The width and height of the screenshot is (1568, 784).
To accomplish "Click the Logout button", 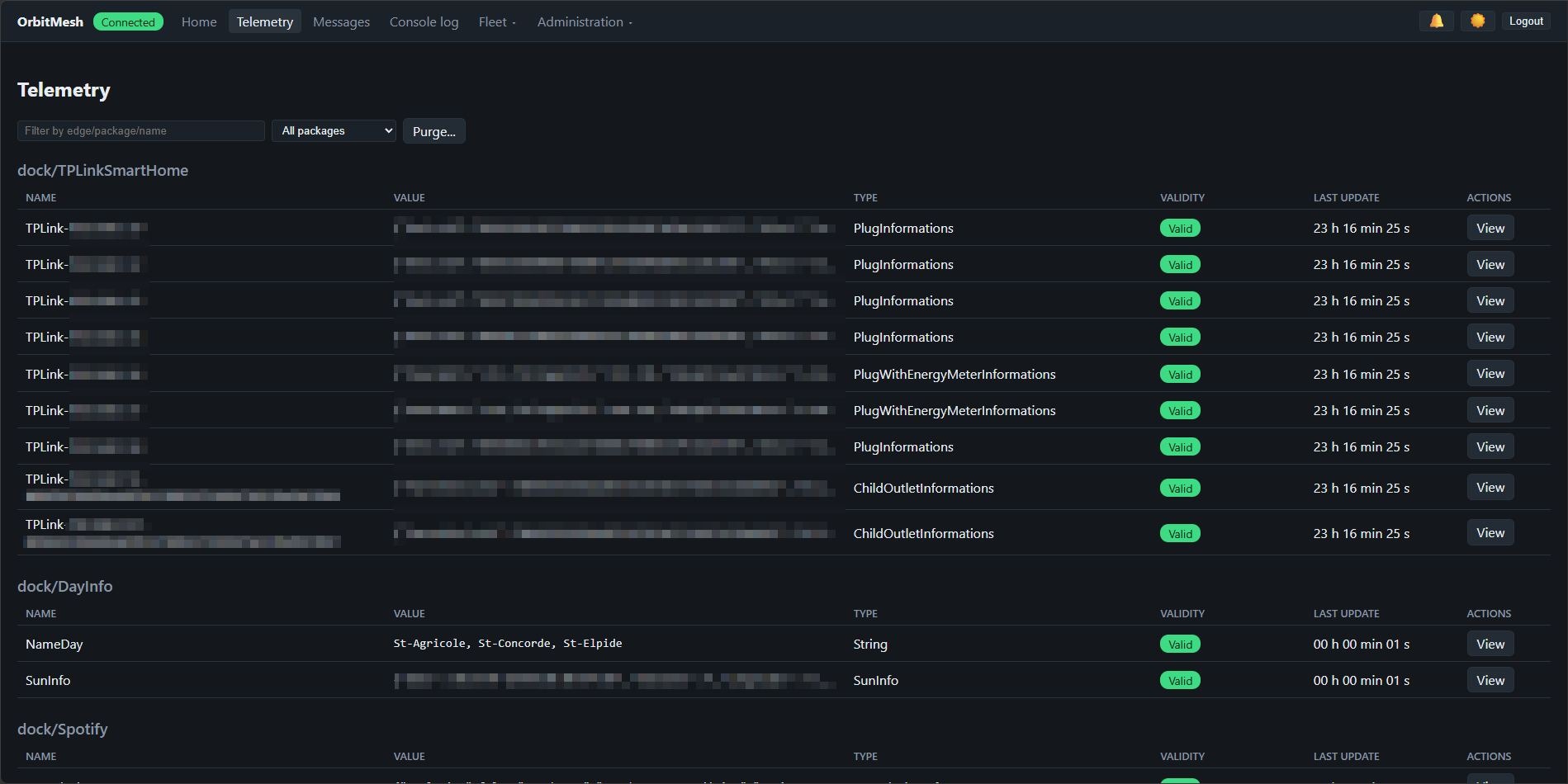I will [1526, 21].
